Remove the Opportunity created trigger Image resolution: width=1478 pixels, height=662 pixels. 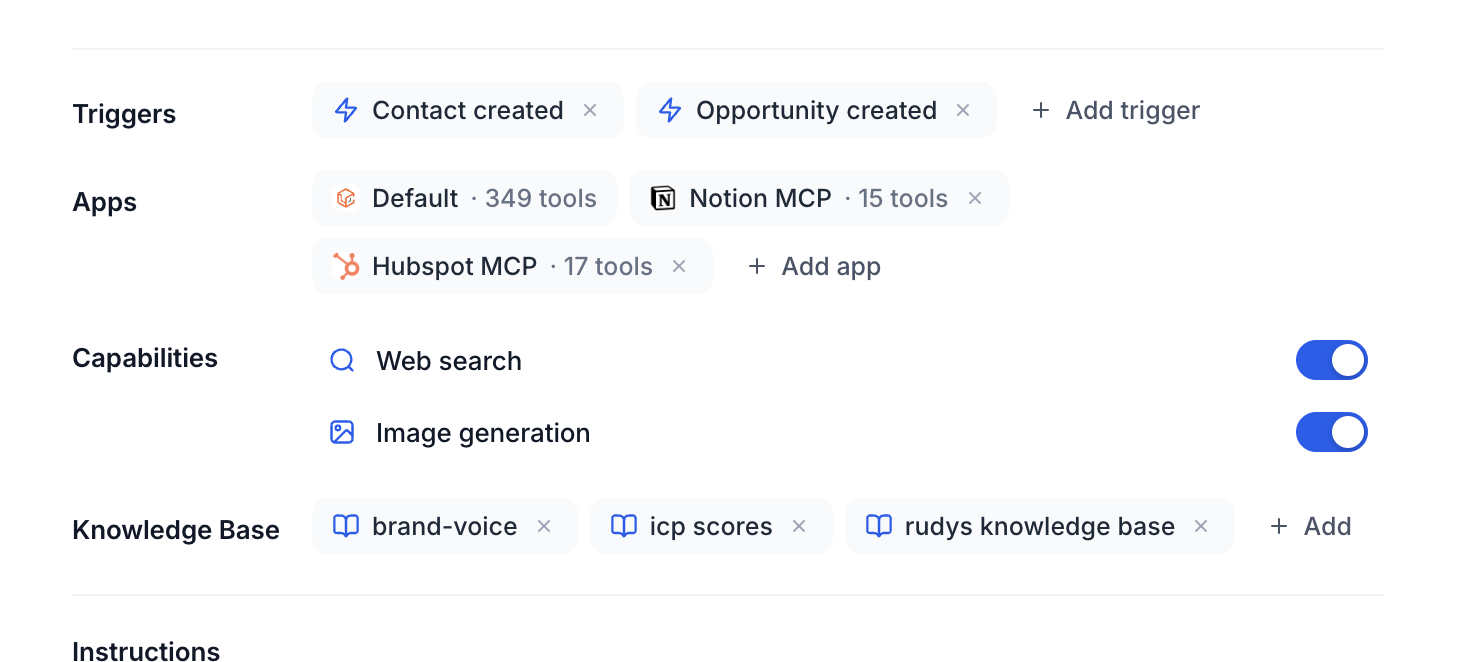pyautogui.click(x=963, y=110)
